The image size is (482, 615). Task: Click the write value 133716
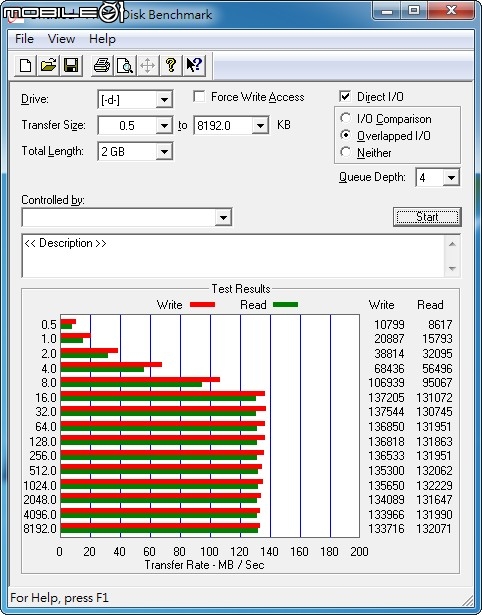pyautogui.click(x=386, y=529)
